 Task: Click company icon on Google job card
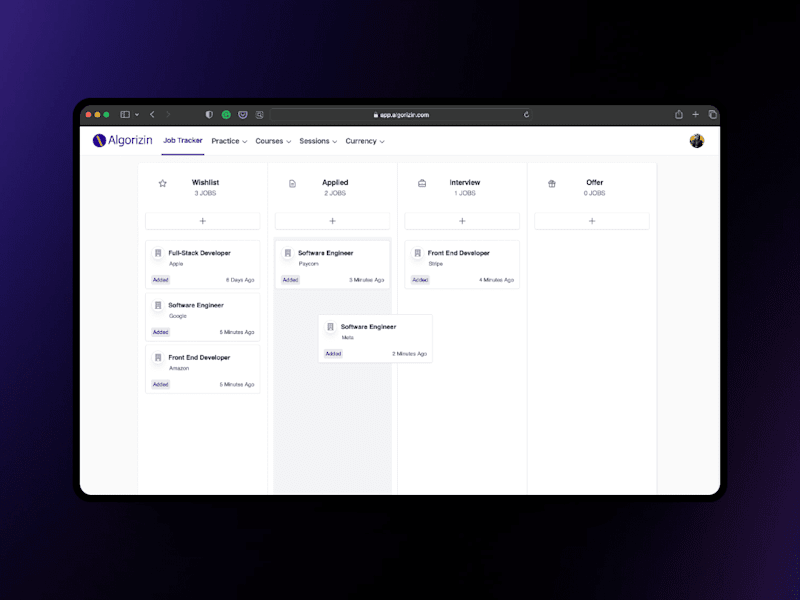point(158,305)
